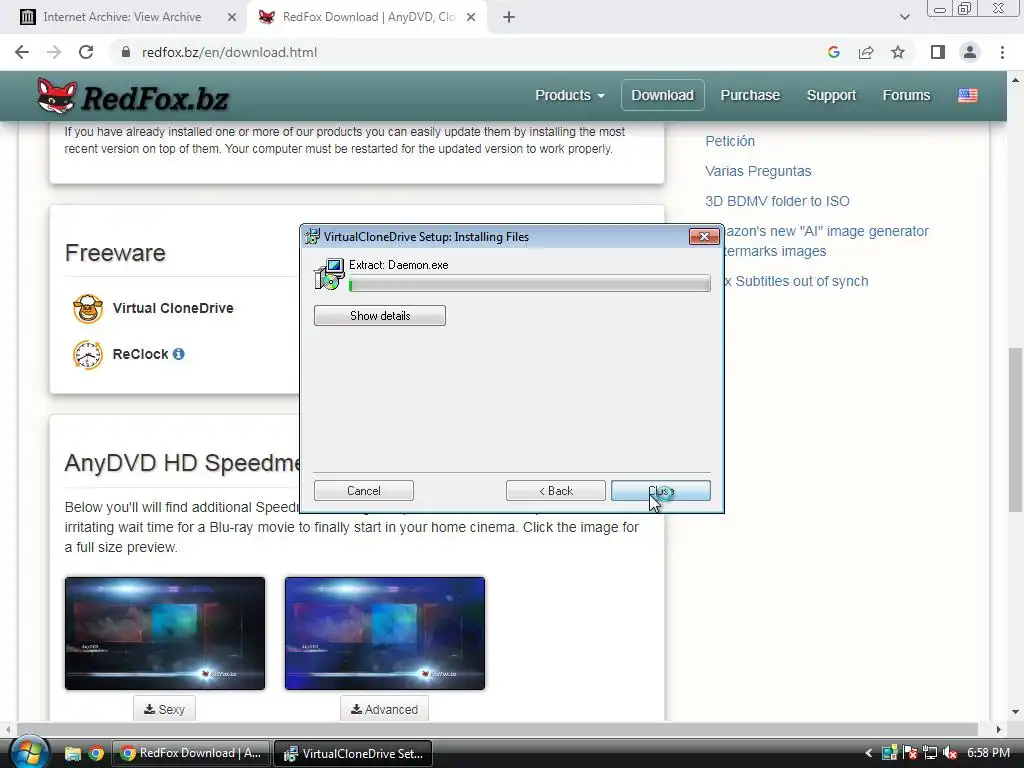Click ReClock blue info icon

tap(178, 354)
